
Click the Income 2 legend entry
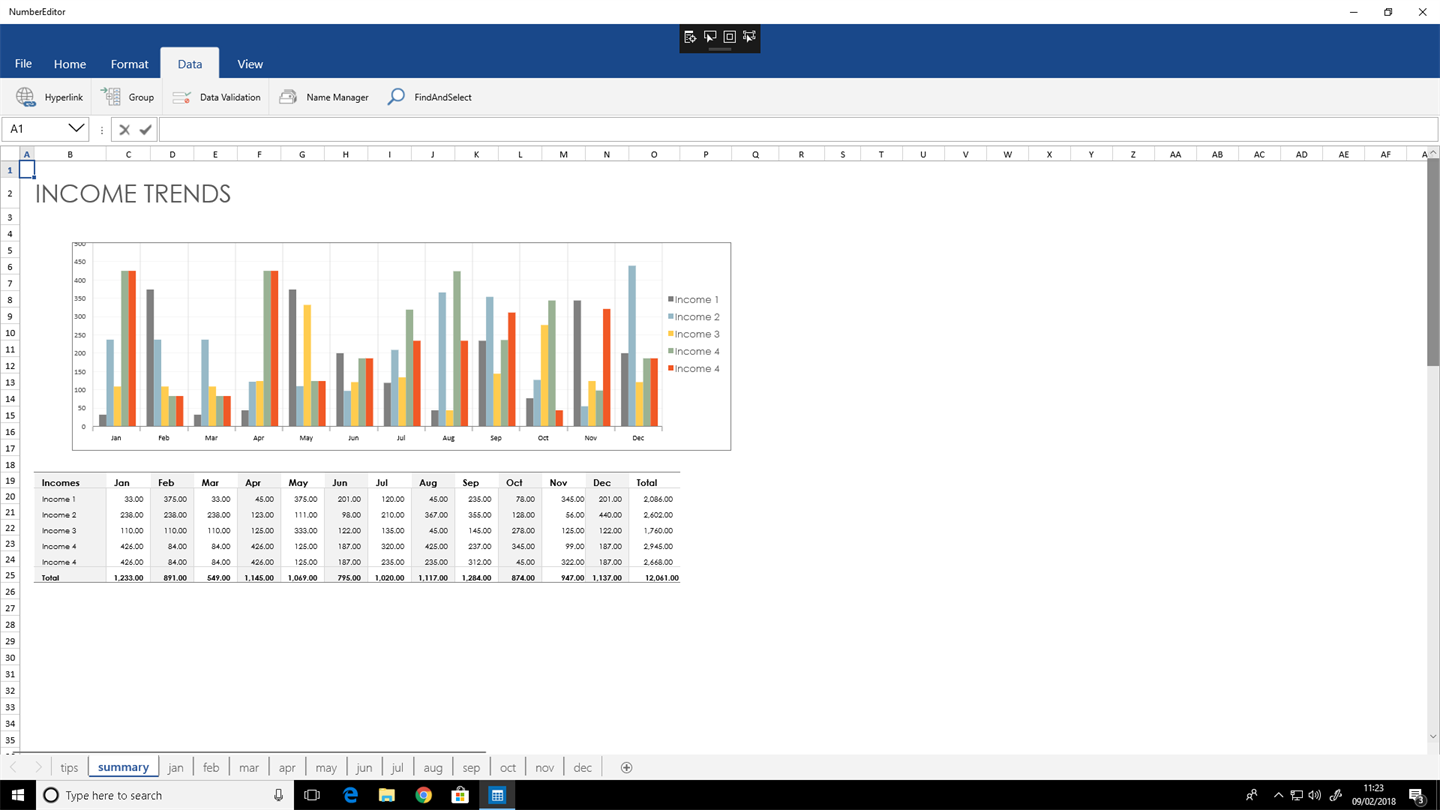click(694, 317)
